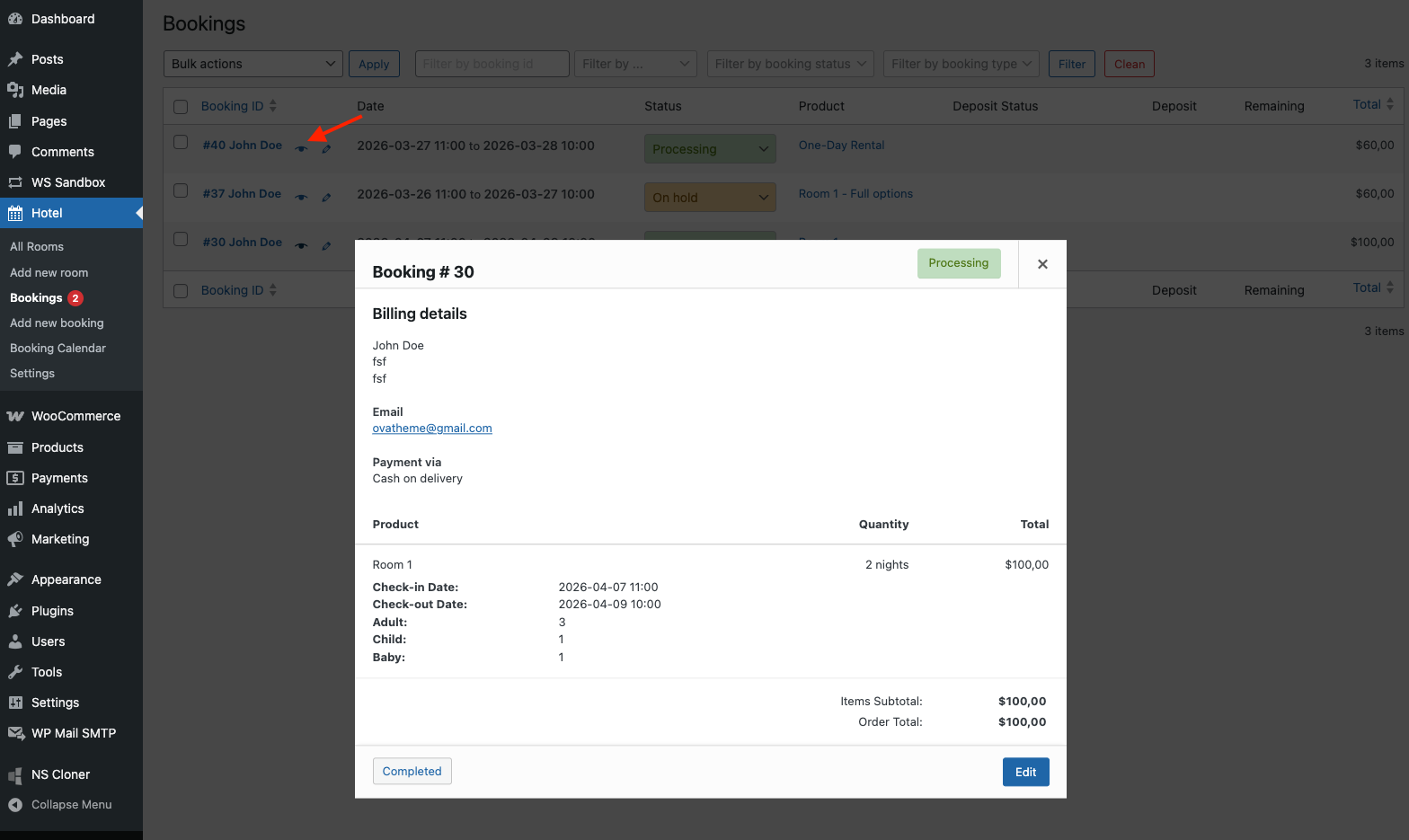Change the Processing status dropdown for booking #40
The height and width of the screenshot is (840, 1409).
(x=710, y=149)
